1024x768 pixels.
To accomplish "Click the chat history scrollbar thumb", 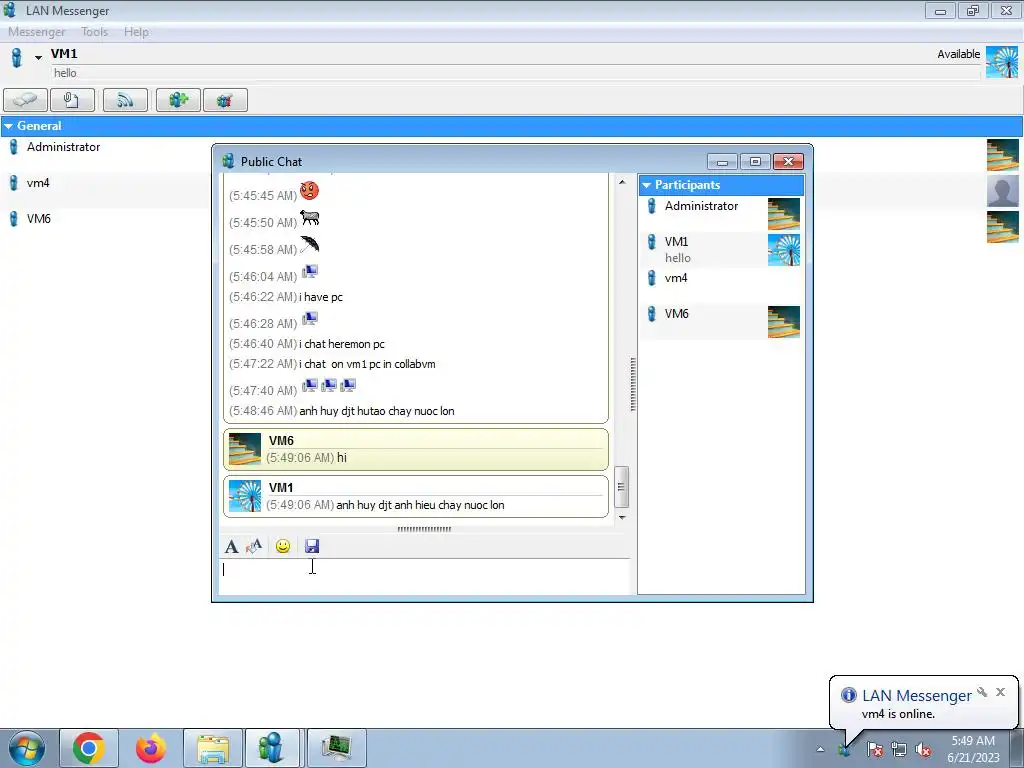I will [622, 487].
